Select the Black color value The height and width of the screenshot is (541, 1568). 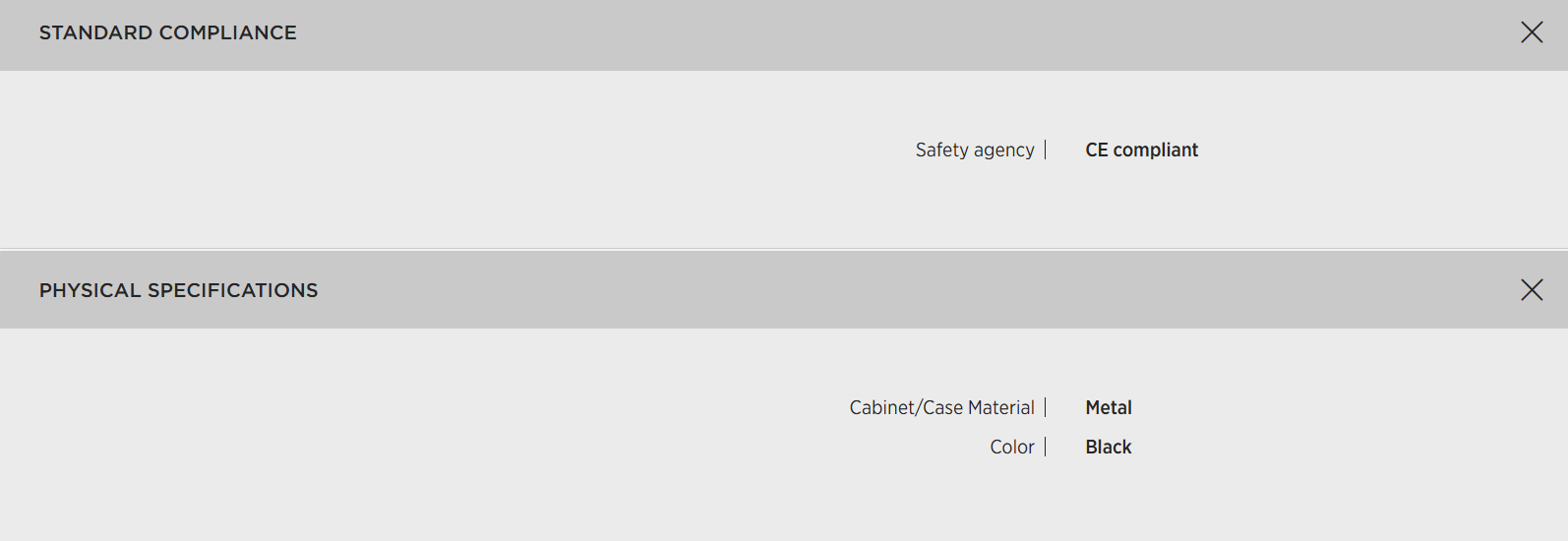[x=1109, y=447]
